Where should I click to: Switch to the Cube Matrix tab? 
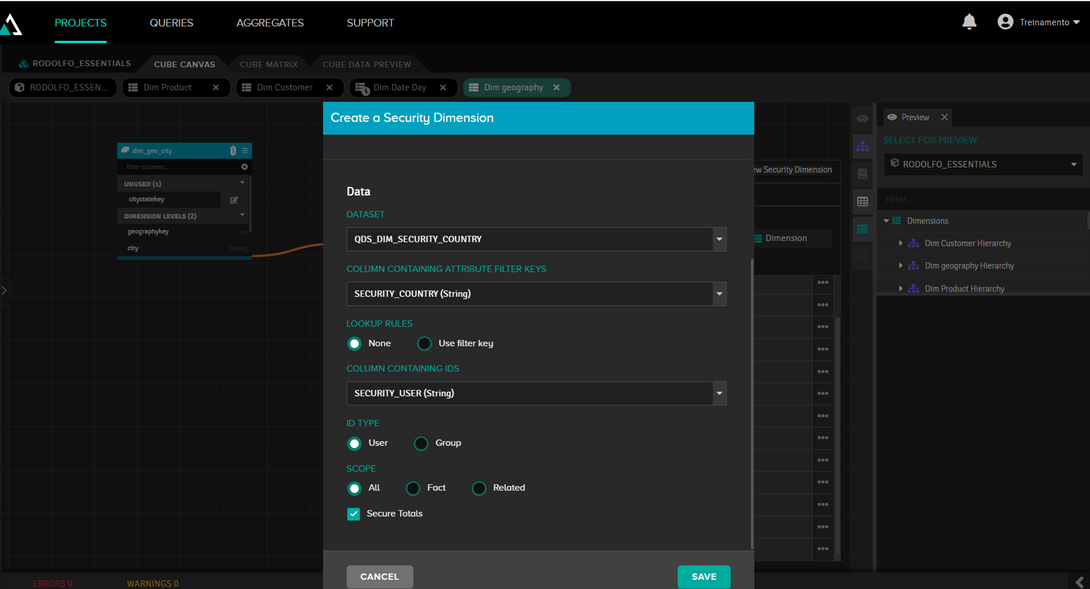point(268,65)
